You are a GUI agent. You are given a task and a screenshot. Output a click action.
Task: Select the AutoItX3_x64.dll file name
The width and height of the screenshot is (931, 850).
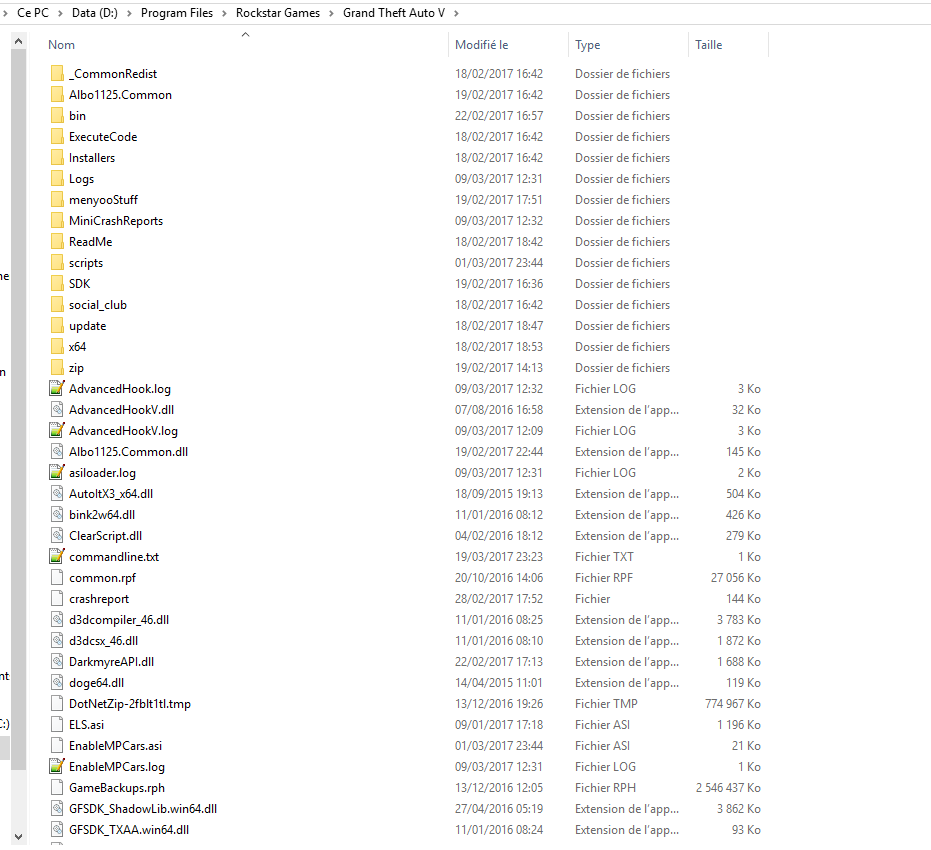coord(110,494)
